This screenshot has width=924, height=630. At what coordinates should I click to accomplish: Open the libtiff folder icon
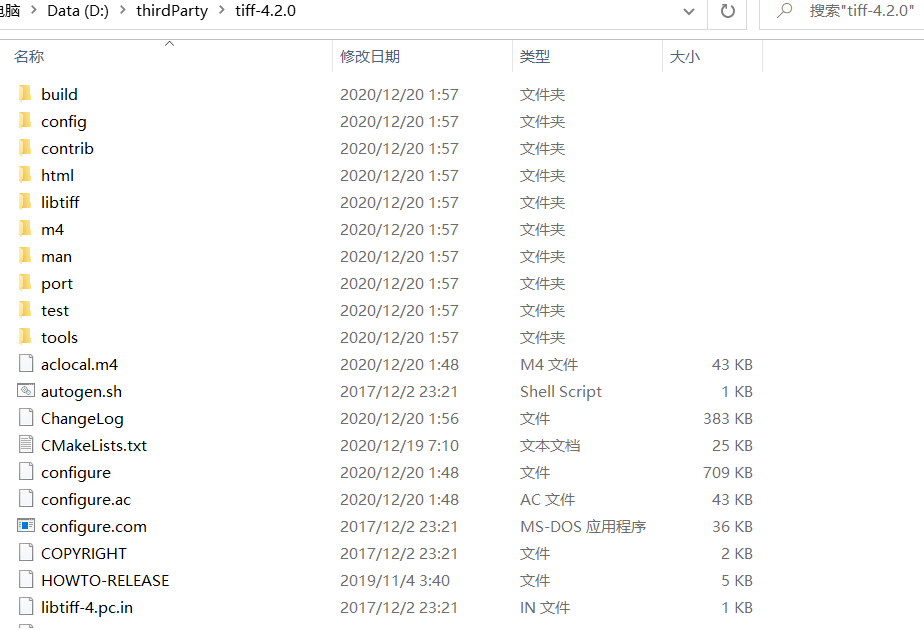(24, 201)
